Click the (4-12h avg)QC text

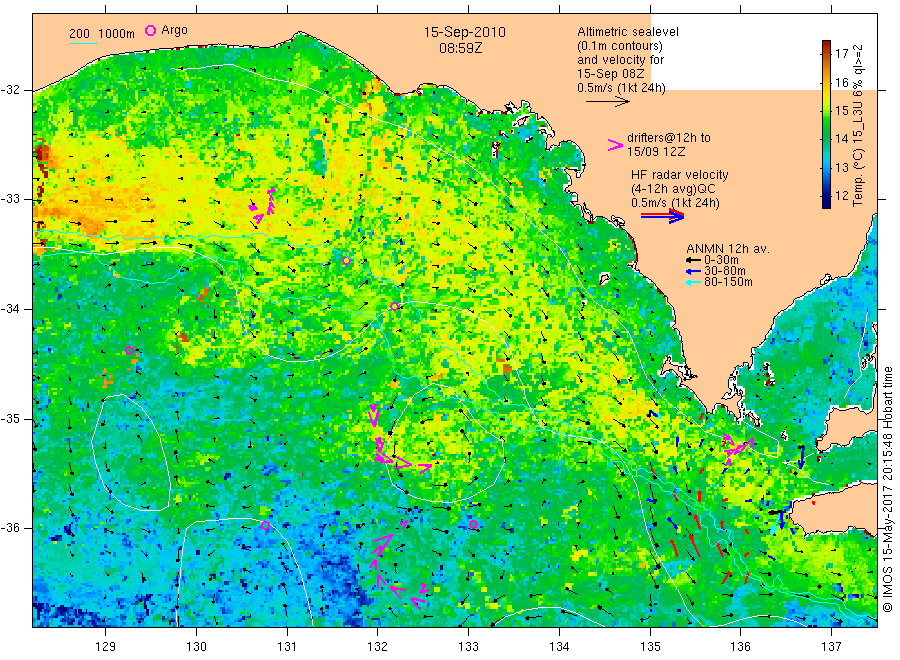point(673,189)
